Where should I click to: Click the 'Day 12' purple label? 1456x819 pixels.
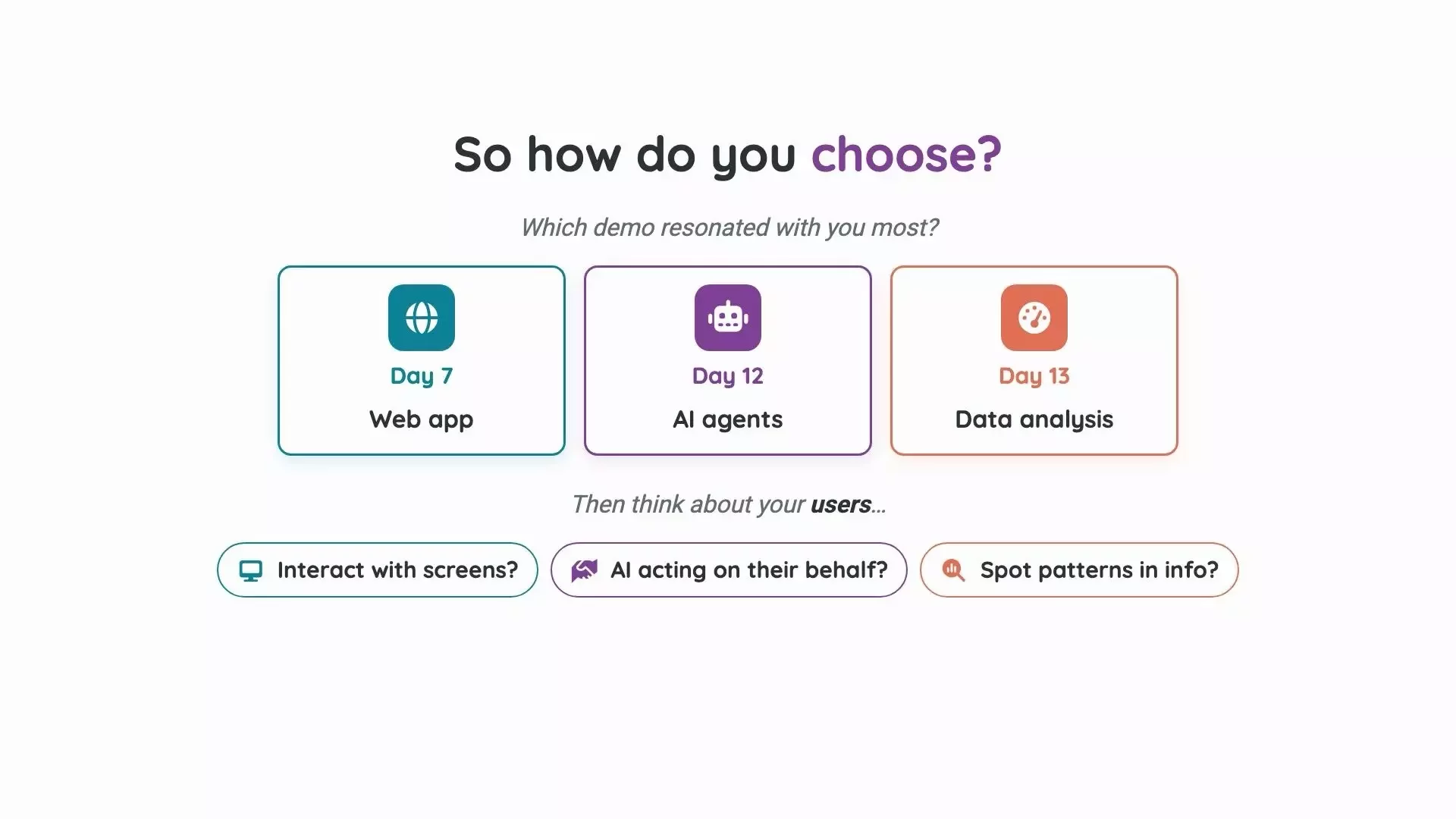pos(728,376)
